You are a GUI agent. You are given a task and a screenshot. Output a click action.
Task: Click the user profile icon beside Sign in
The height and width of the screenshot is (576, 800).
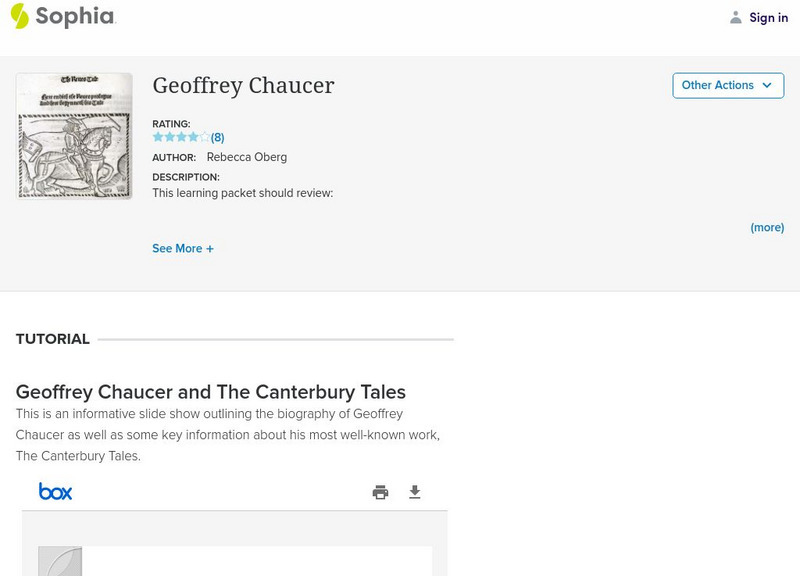[736, 17]
